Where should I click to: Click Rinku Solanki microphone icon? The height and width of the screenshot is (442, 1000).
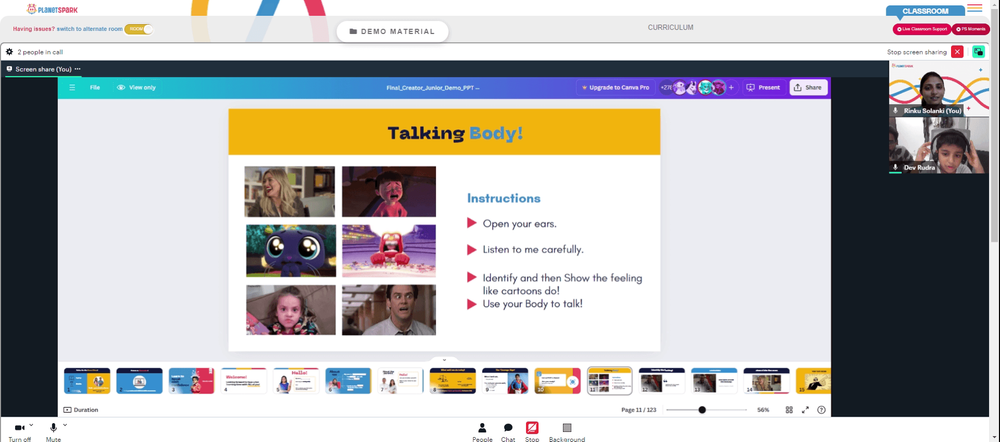(x=895, y=110)
